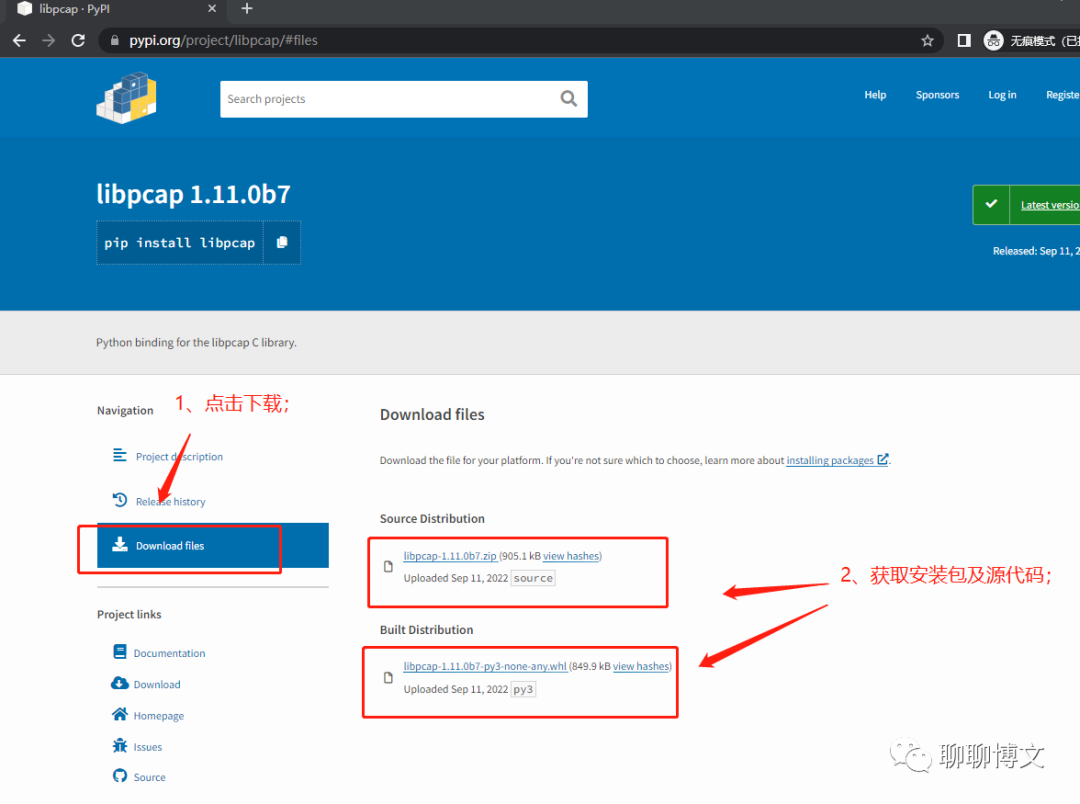
Task: Click the Issues bug icon
Action: pos(118,746)
